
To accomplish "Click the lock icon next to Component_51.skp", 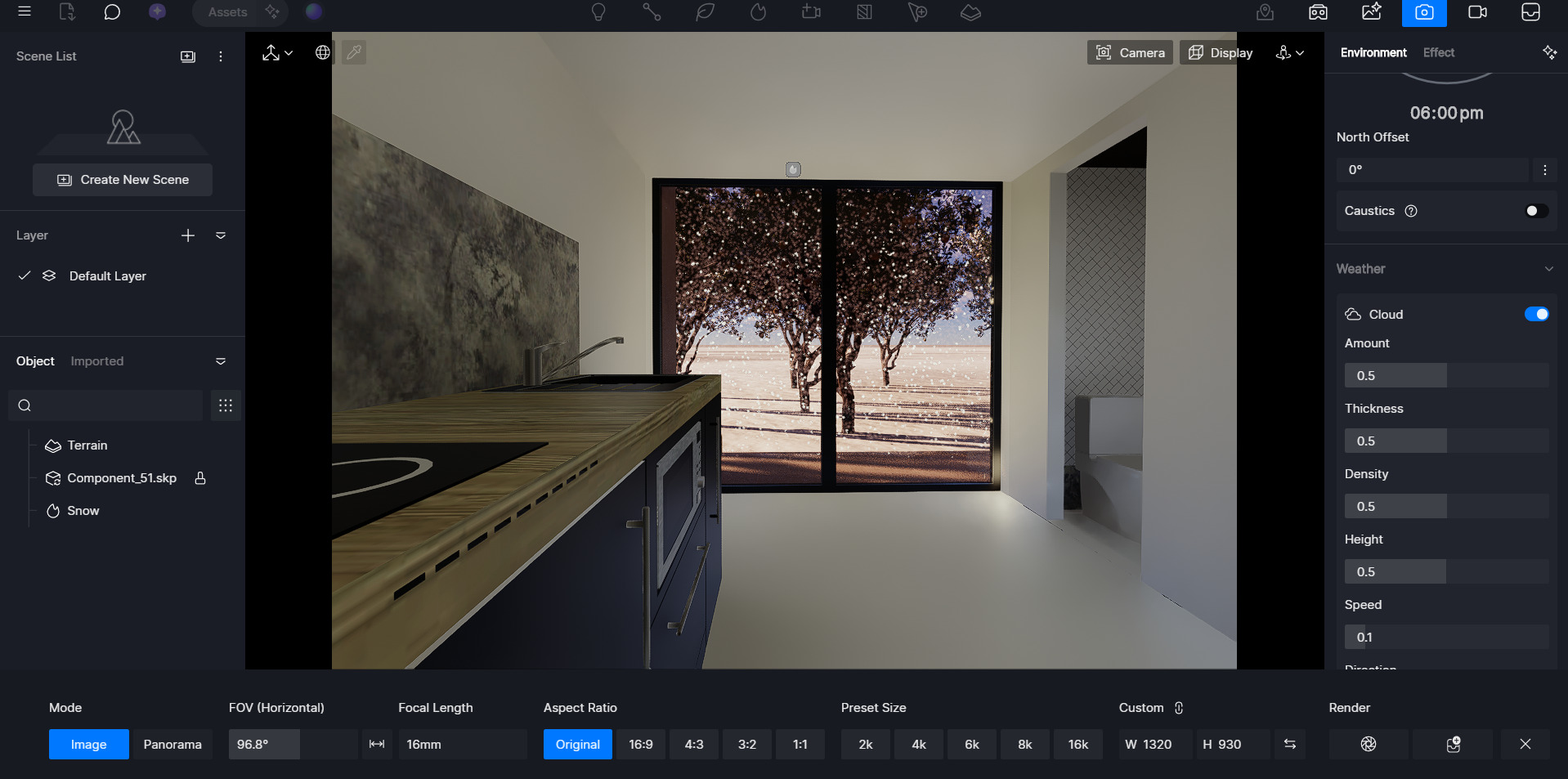I will pos(200,478).
